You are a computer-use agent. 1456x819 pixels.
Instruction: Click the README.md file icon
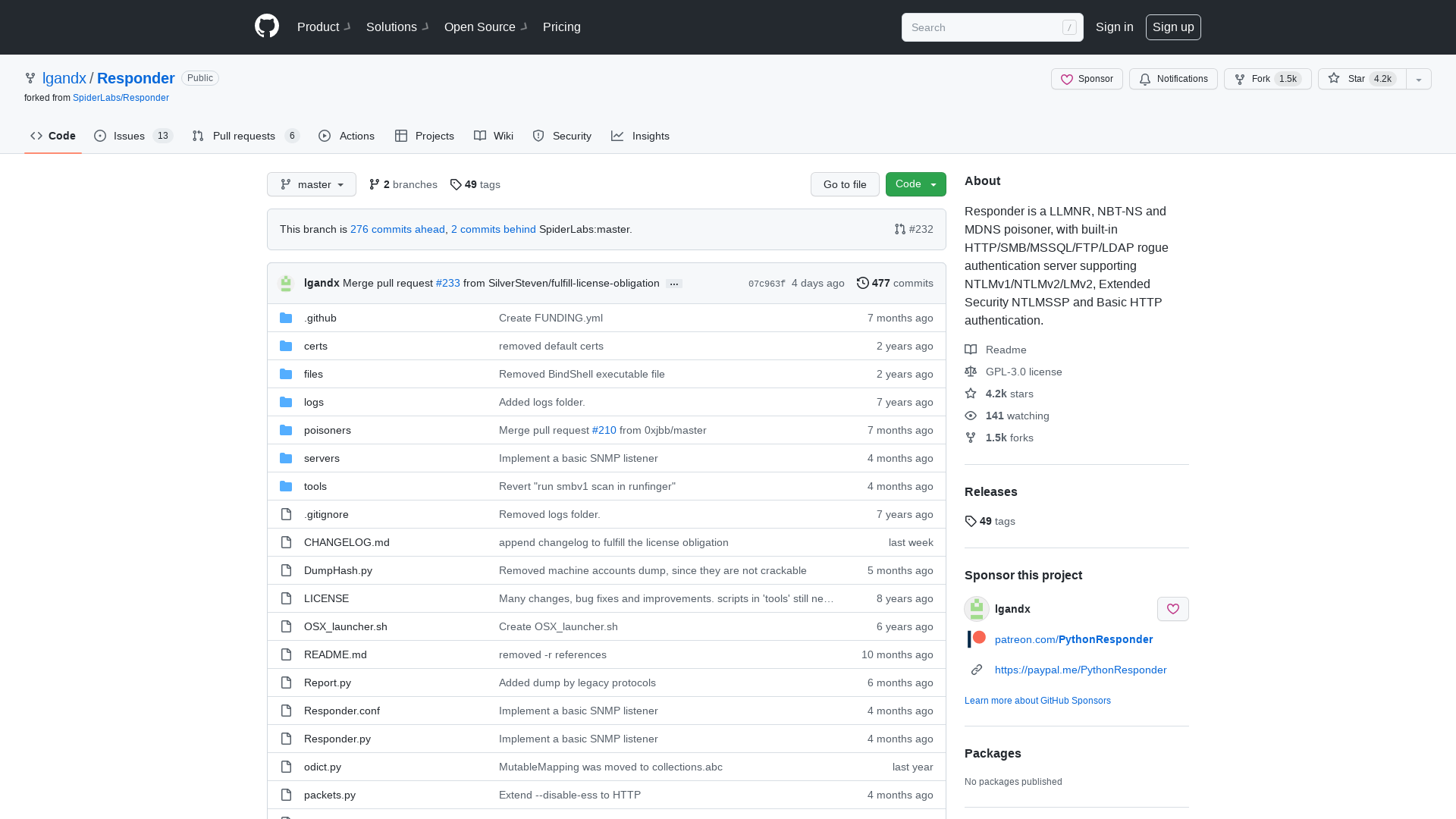coord(286,654)
